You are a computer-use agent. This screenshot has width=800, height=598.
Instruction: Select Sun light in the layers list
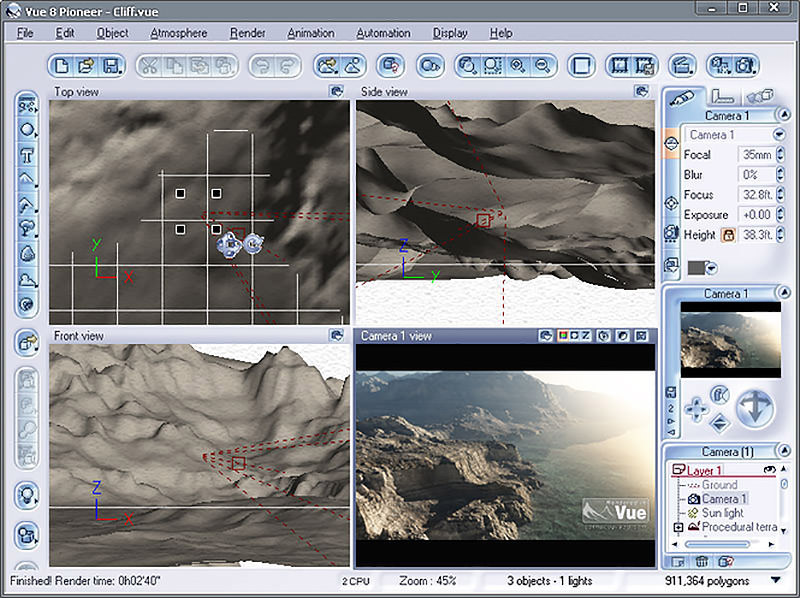[722, 513]
